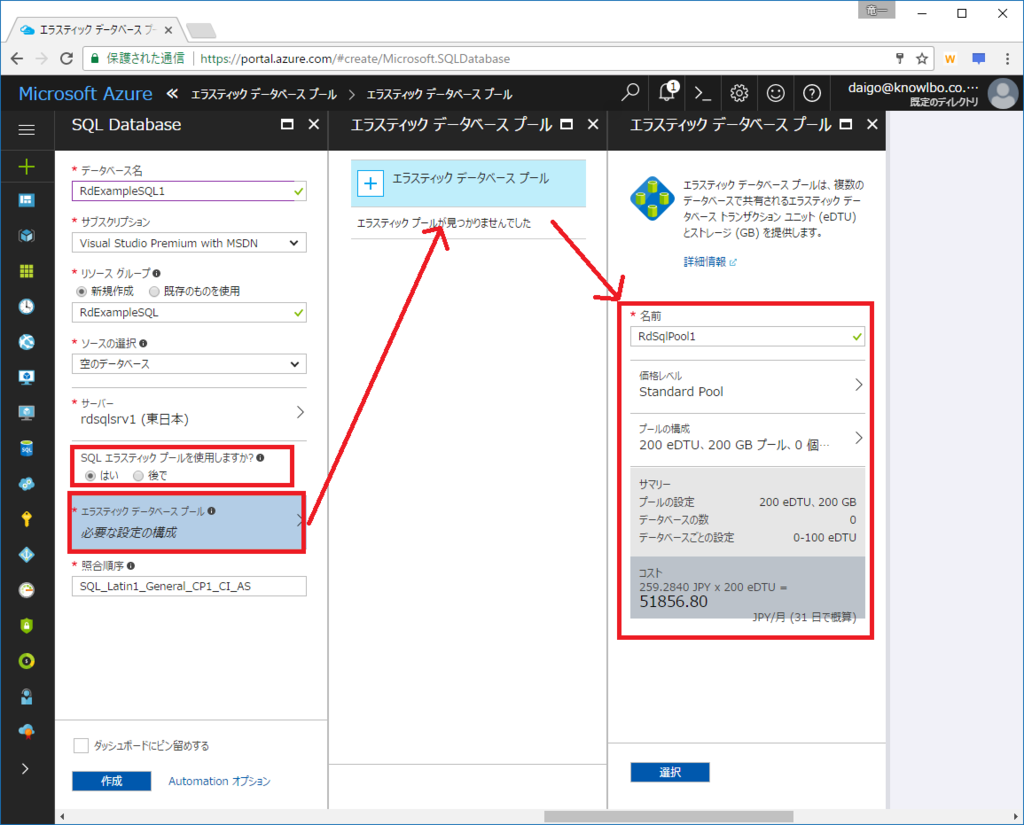Open the cloud with ribbon Advisor icon
1024x825 pixels.
click(x=27, y=732)
